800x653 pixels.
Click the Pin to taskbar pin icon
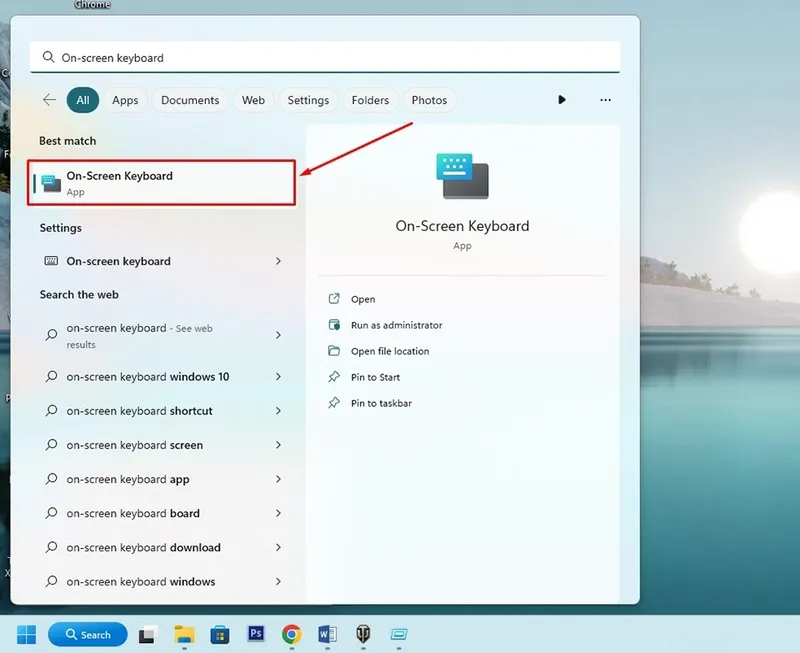point(334,403)
